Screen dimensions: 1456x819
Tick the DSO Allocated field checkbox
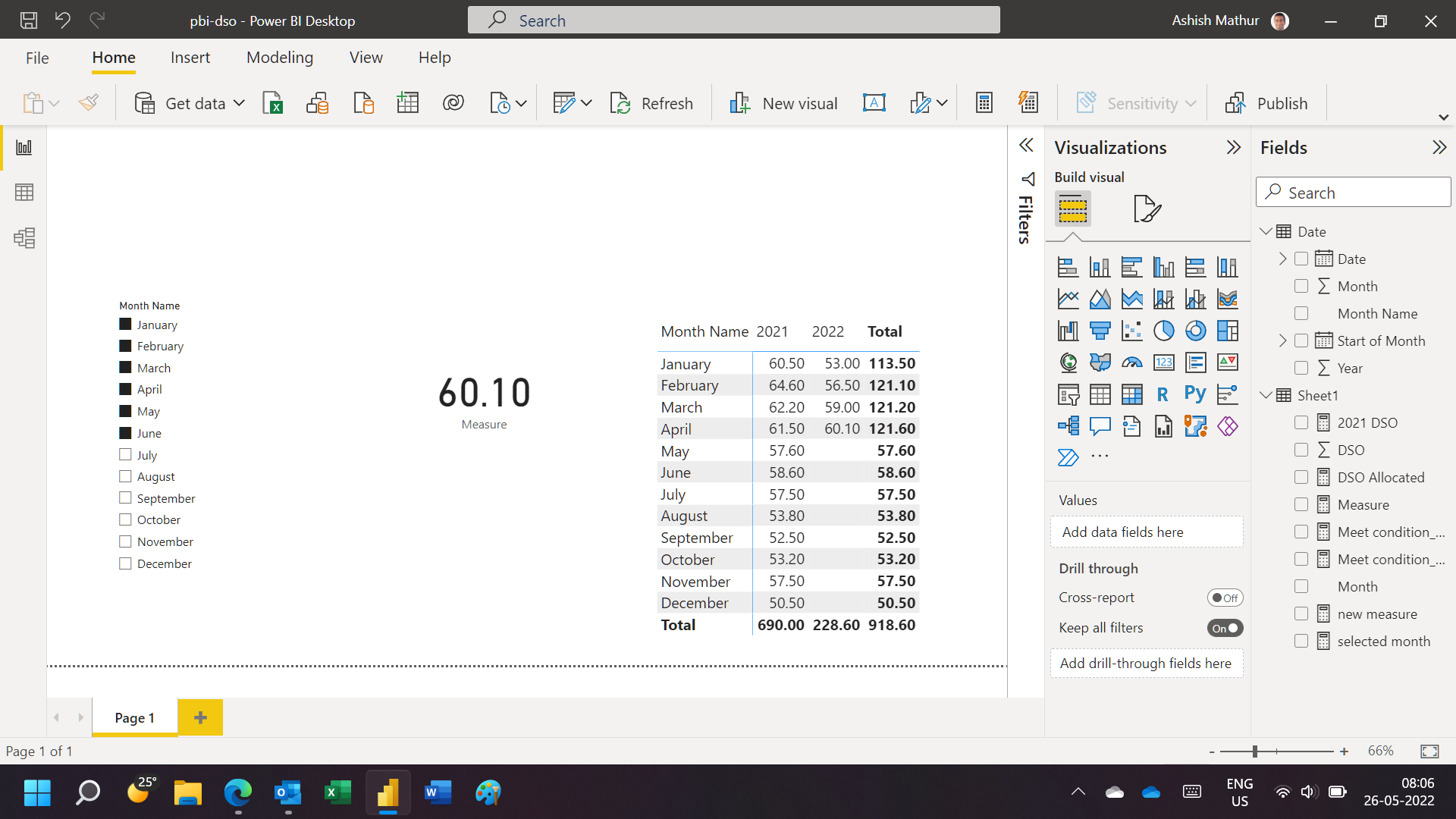pyautogui.click(x=1301, y=478)
